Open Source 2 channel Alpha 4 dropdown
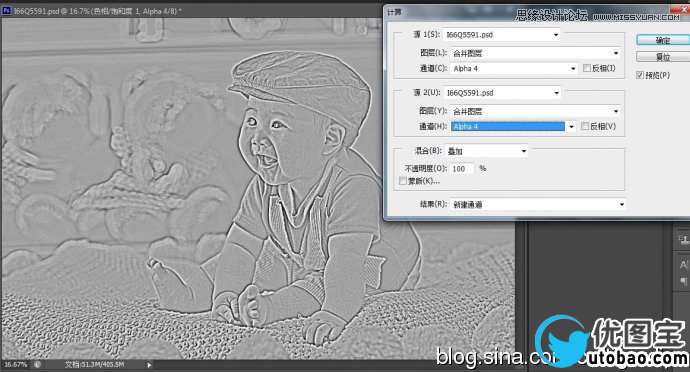The height and width of the screenshot is (372, 690). click(x=514, y=126)
